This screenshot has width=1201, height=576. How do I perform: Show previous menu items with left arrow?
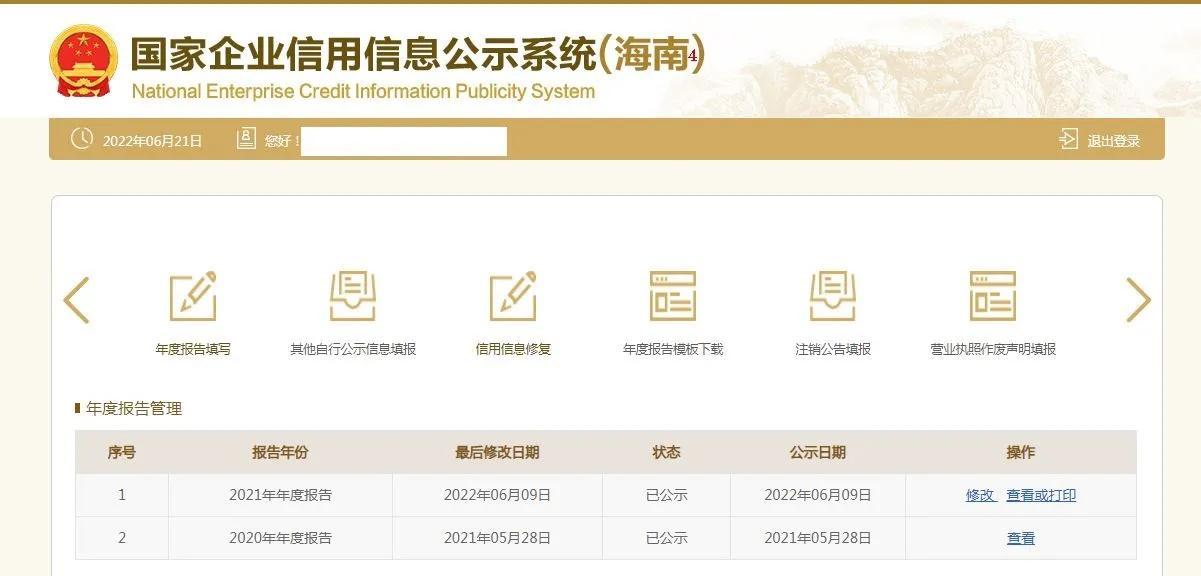pos(77,300)
